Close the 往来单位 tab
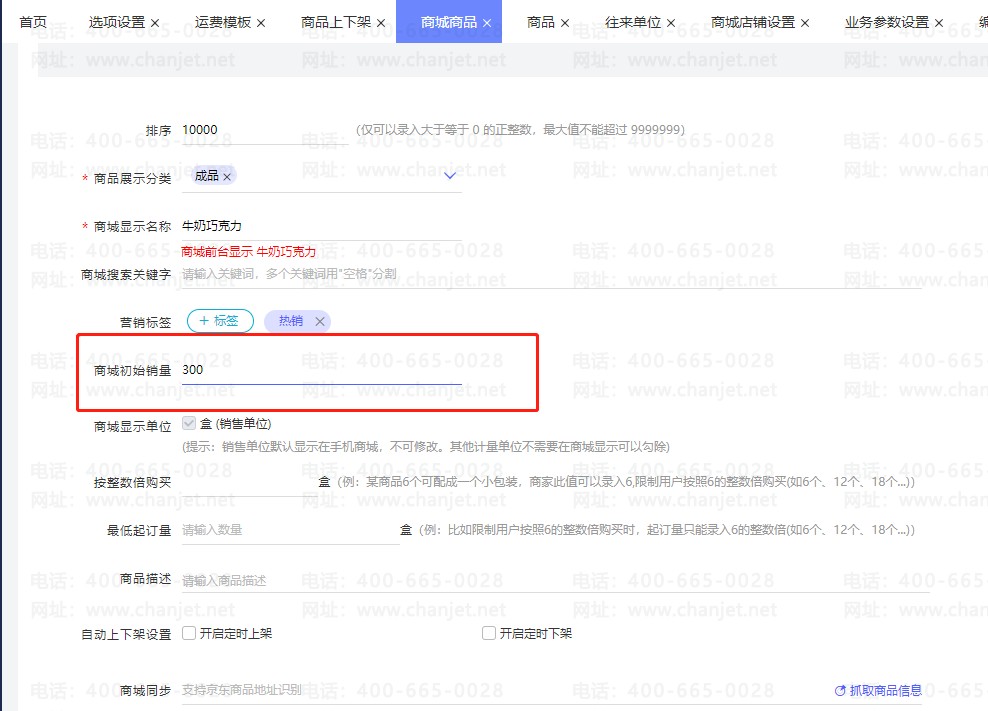988x711 pixels. click(x=671, y=22)
